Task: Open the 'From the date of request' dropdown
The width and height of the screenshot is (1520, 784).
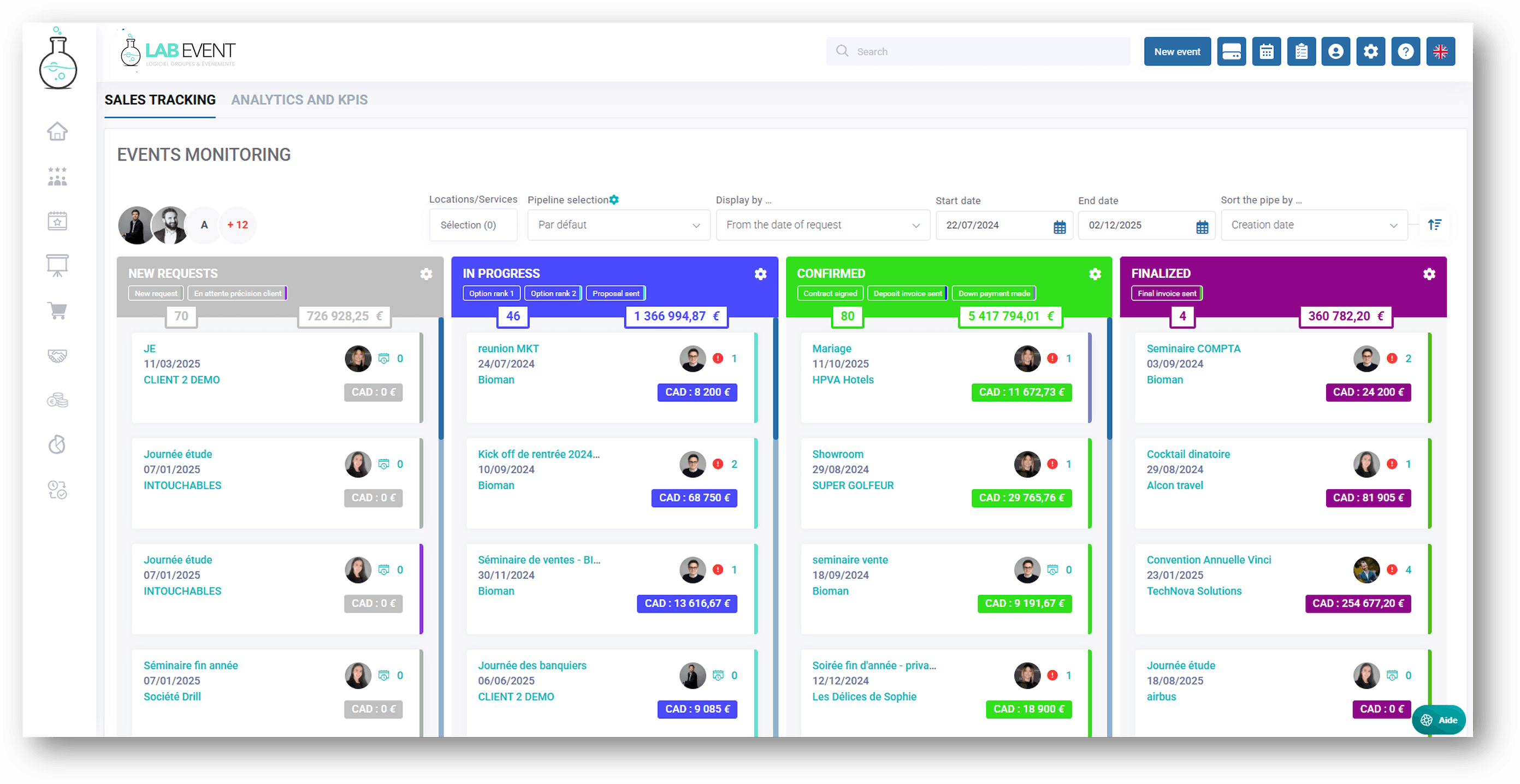Action: click(823, 225)
